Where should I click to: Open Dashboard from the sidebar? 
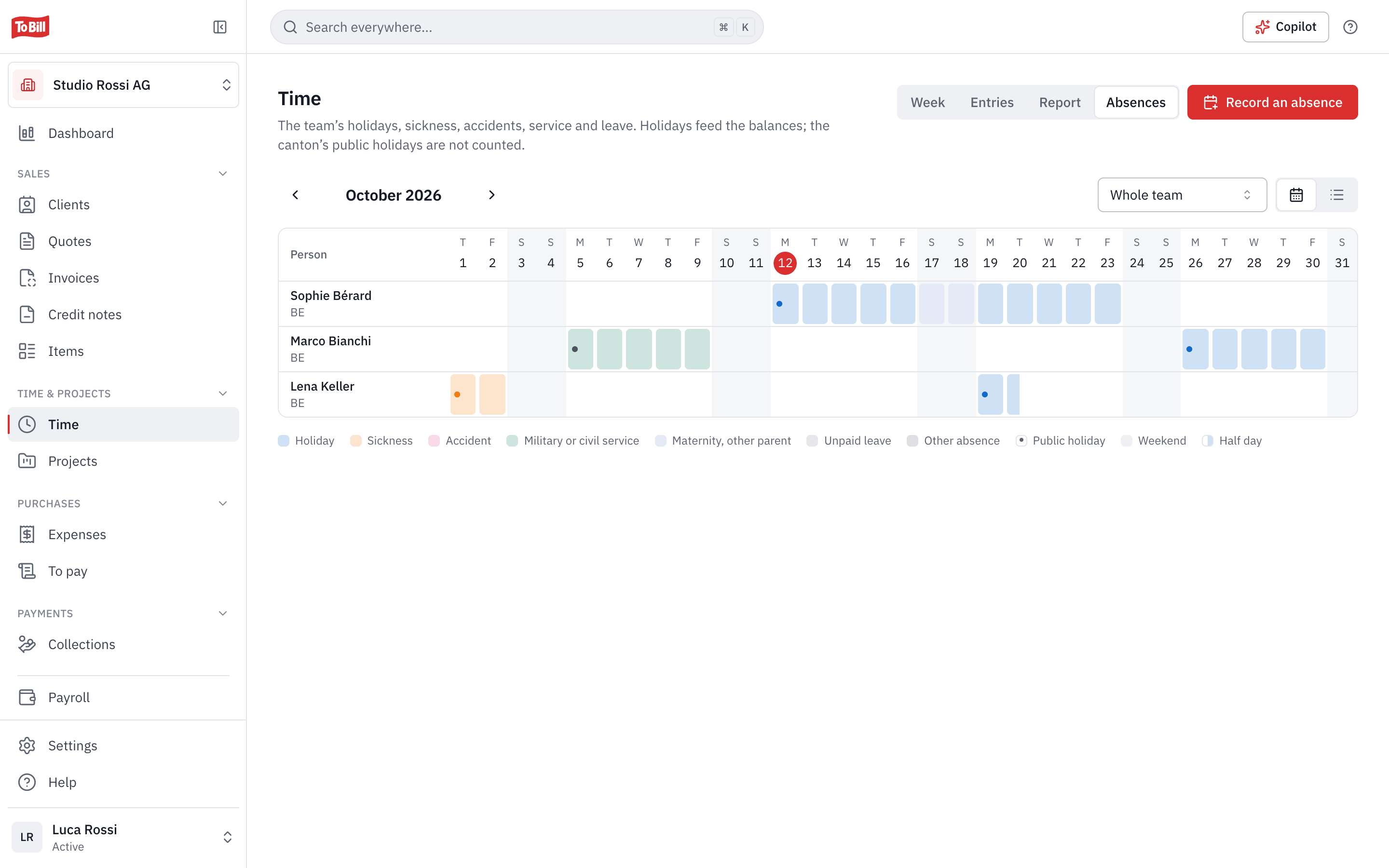[123, 133]
